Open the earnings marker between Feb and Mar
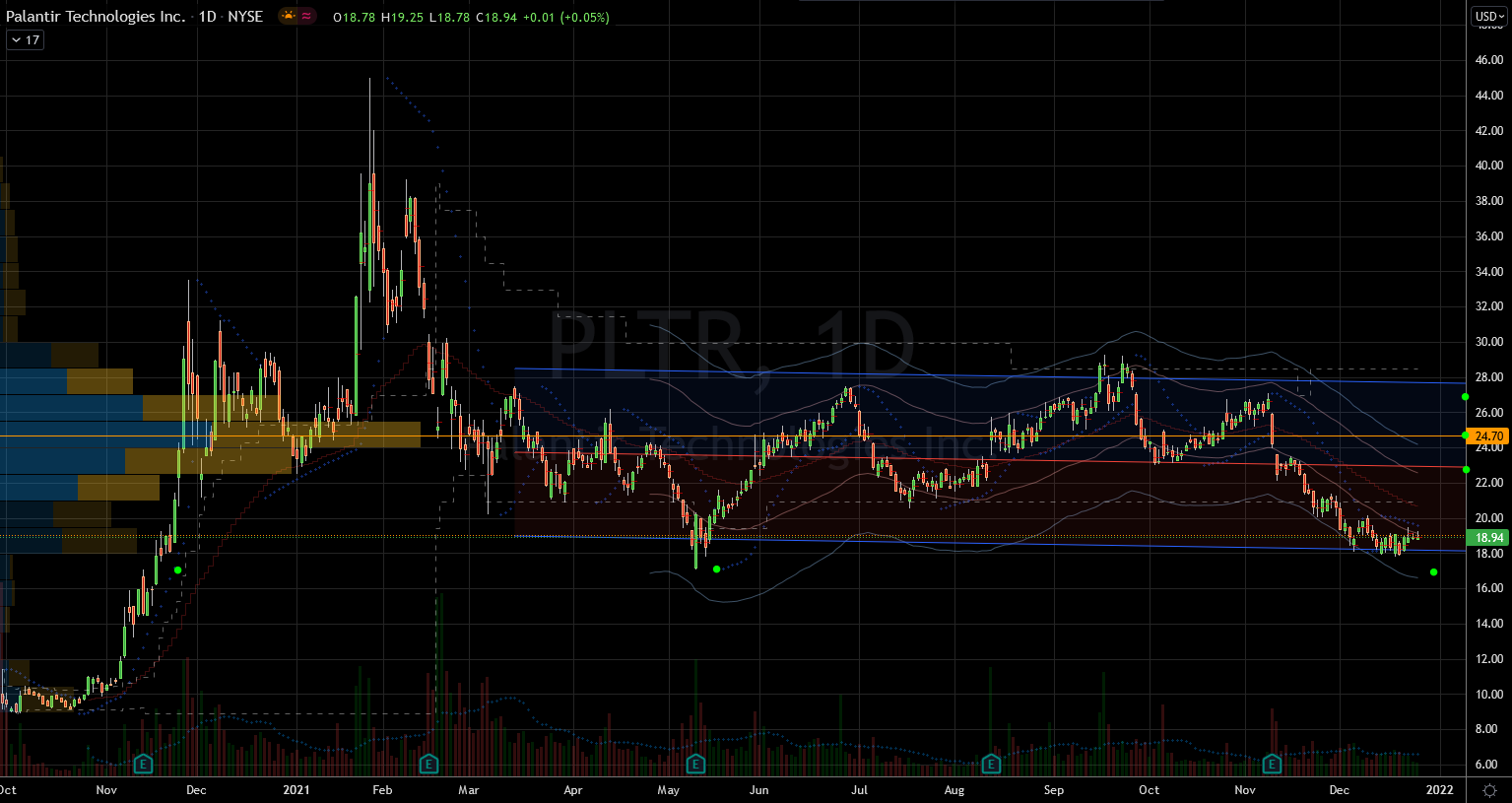Viewport: 1512px width, 803px height. (x=428, y=764)
